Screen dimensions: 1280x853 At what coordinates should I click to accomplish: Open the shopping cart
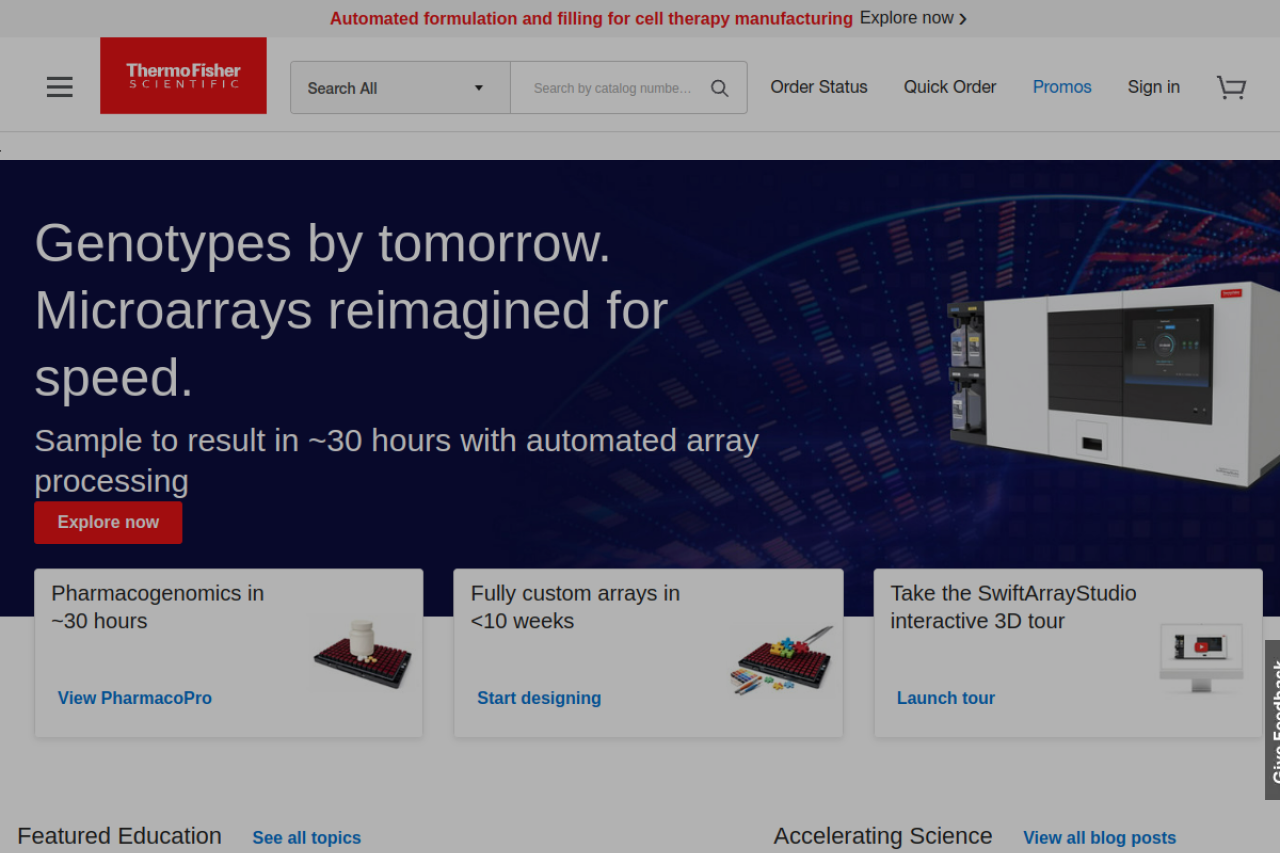[x=1231, y=88]
